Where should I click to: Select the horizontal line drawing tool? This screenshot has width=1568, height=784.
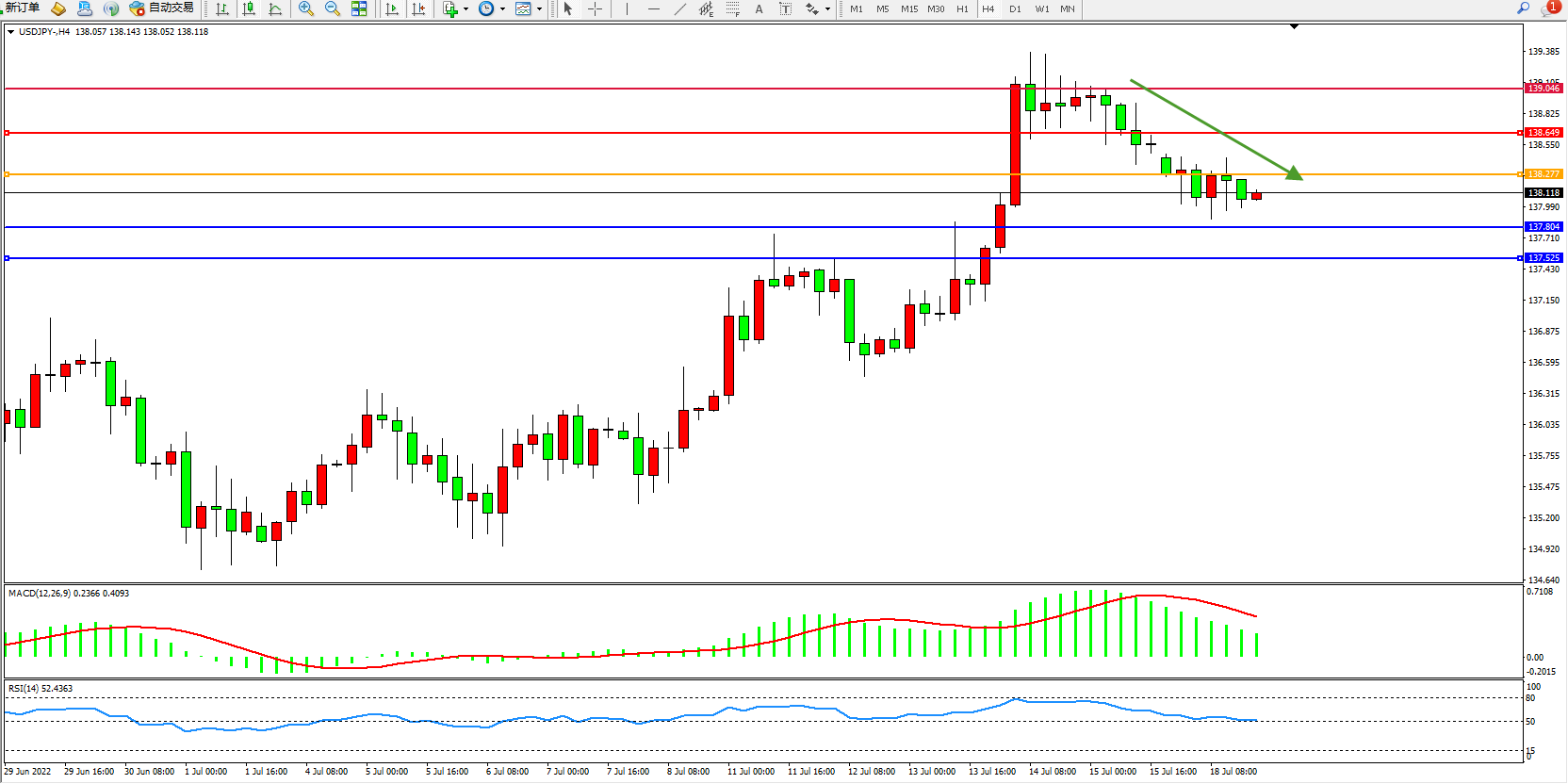pos(653,8)
